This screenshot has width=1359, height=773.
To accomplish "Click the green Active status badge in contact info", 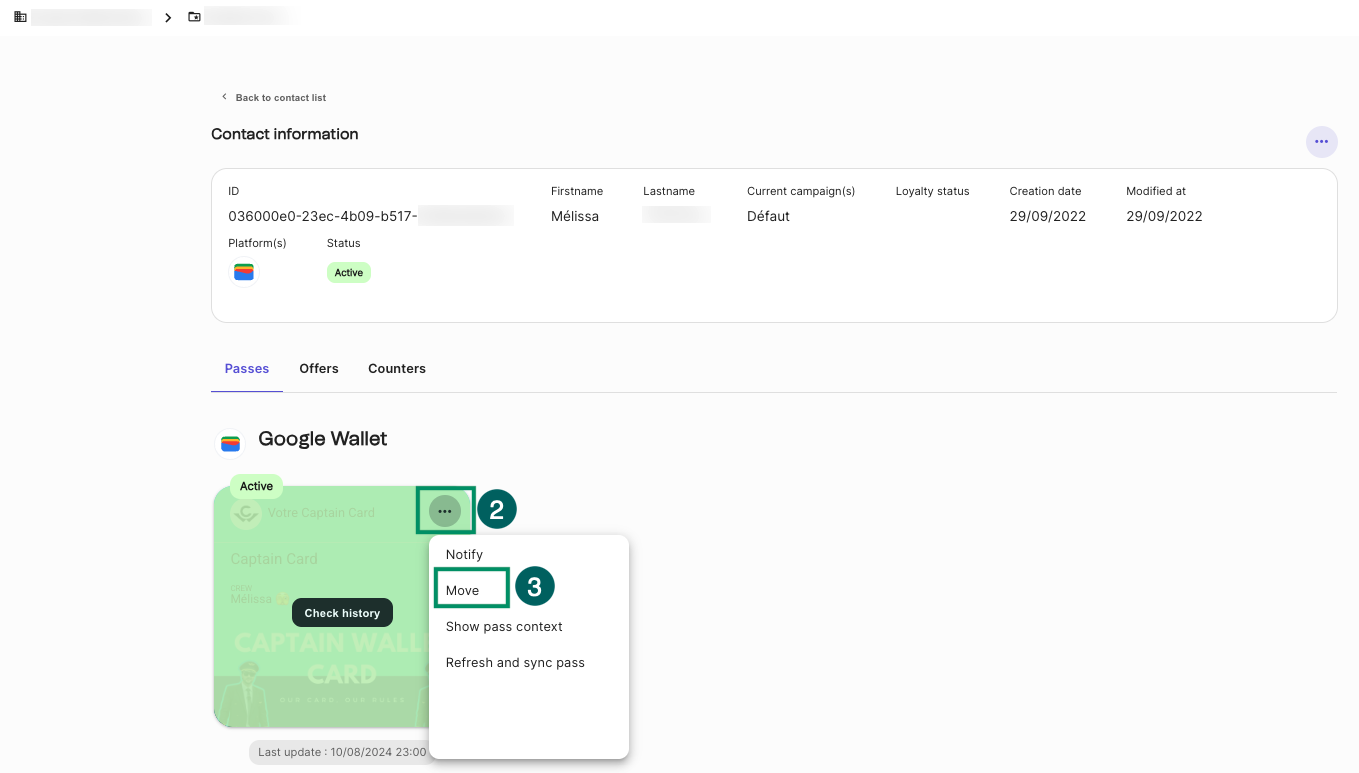I will pyautogui.click(x=349, y=273).
